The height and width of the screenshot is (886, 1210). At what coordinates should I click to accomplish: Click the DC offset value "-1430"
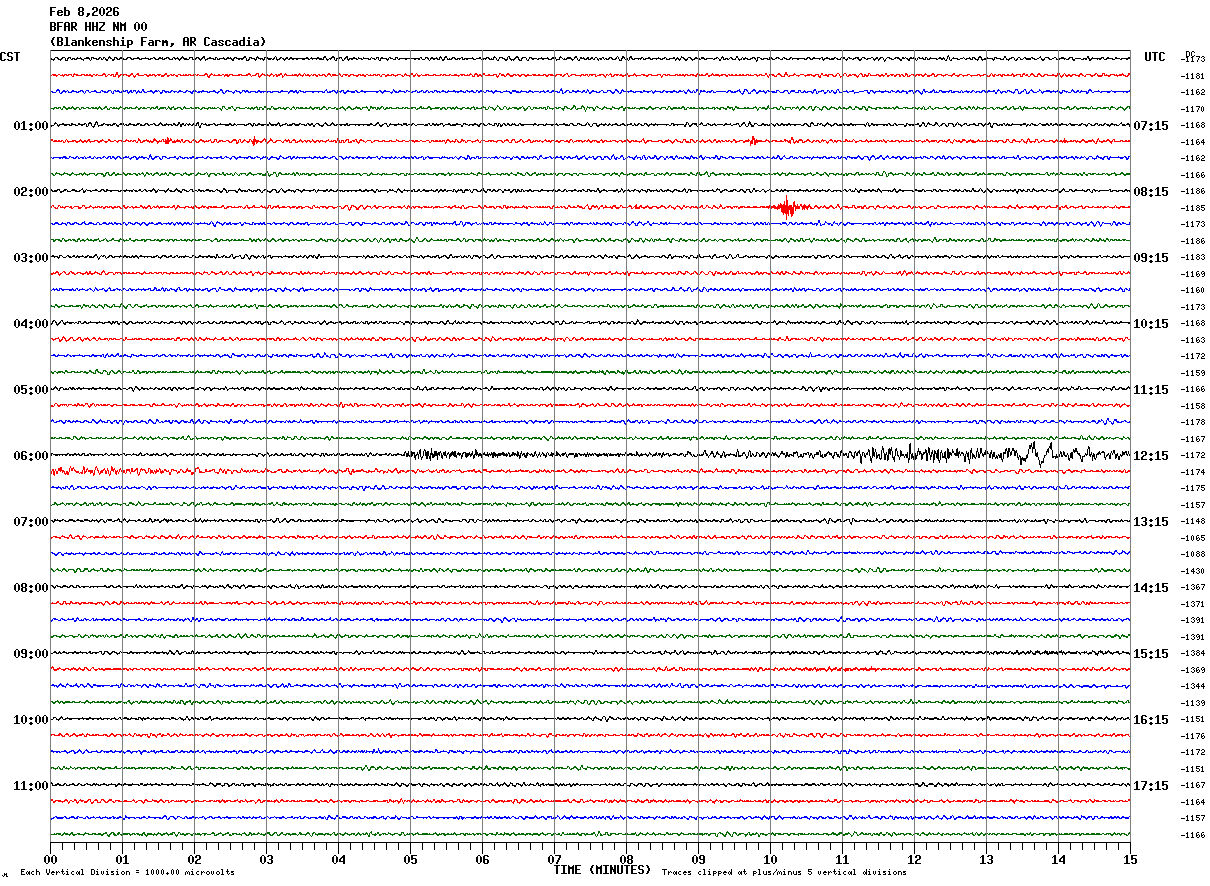(1193, 571)
